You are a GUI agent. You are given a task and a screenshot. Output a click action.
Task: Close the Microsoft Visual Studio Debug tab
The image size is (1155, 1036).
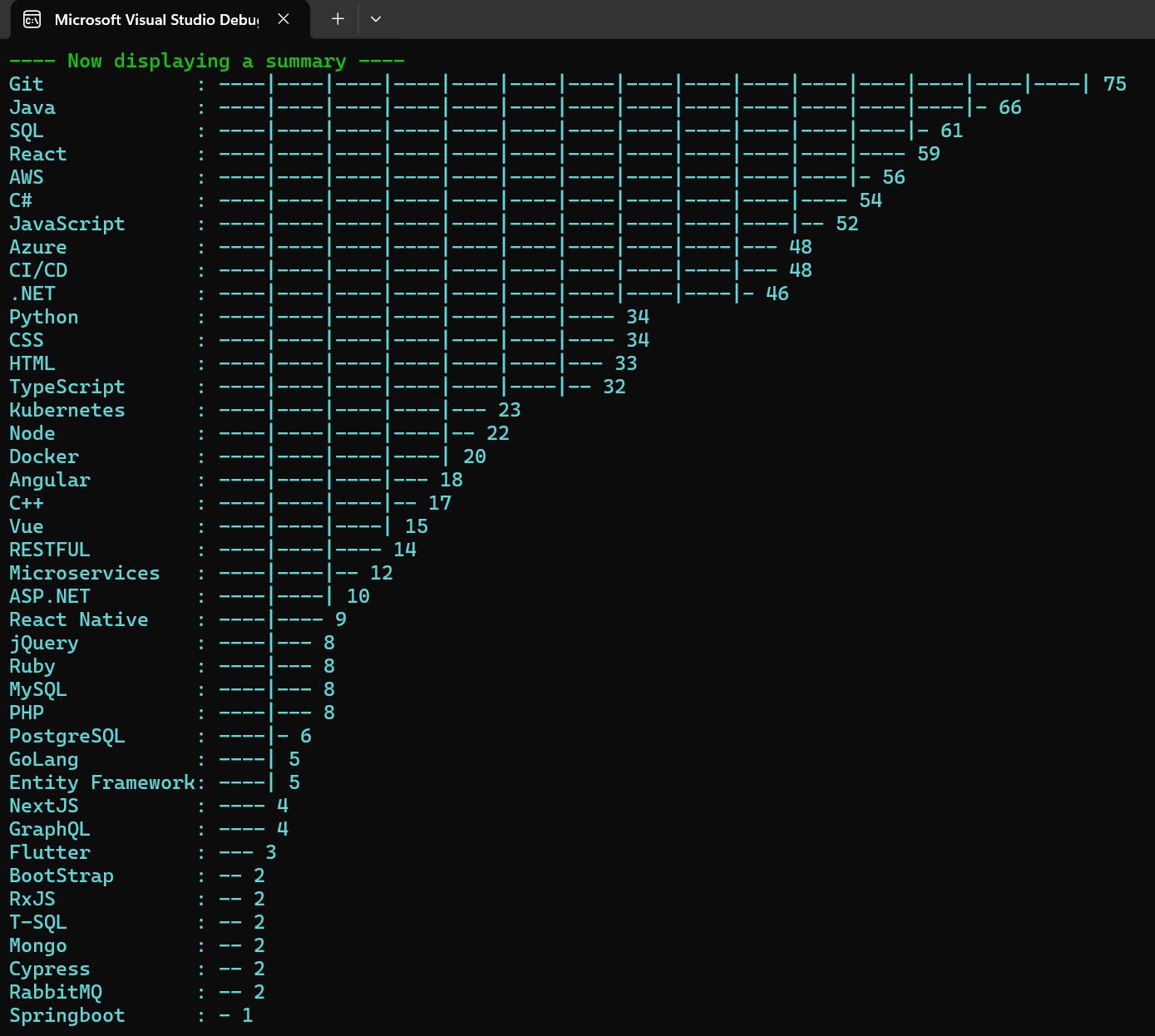(284, 19)
